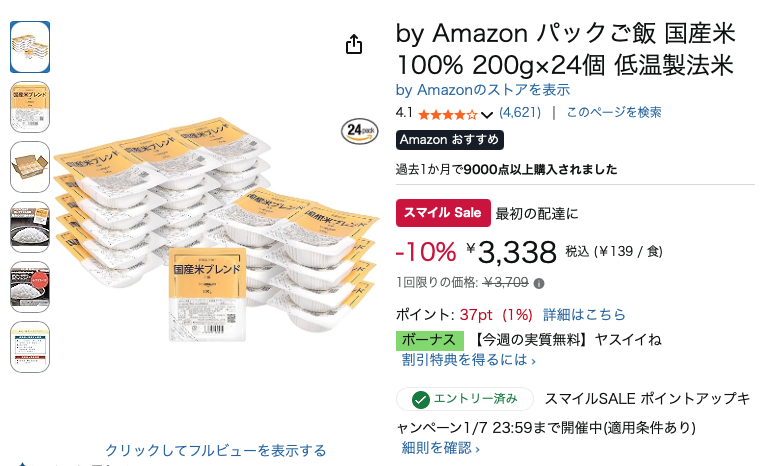
Task: Click the 24 pack badge icon
Action: [359, 130]
